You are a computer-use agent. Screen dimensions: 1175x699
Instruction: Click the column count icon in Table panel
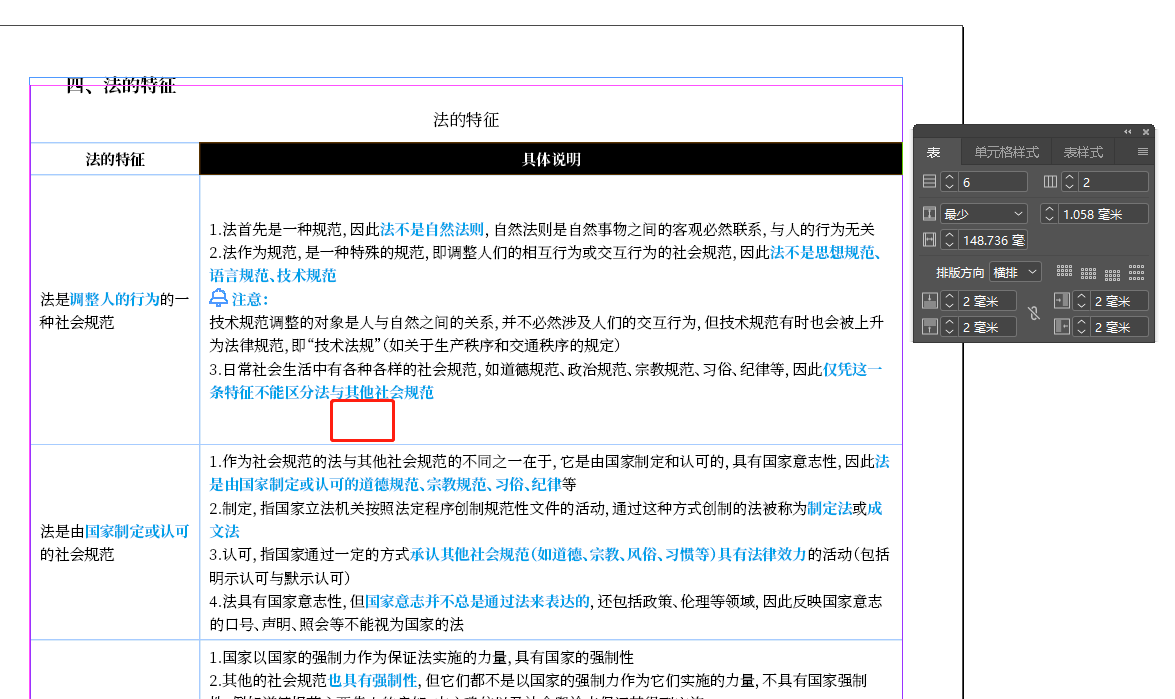1050,181
